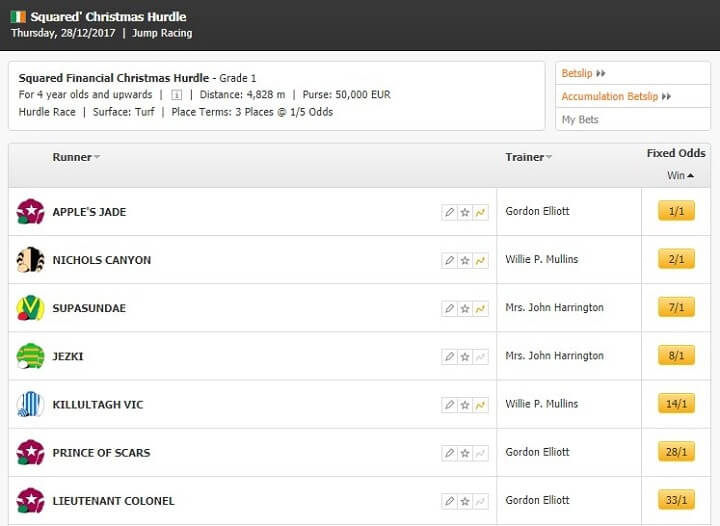Mark Prince of Scars with the star
Image resolution: width=720 pixels, height=526 pixels.
coord(465,453)
